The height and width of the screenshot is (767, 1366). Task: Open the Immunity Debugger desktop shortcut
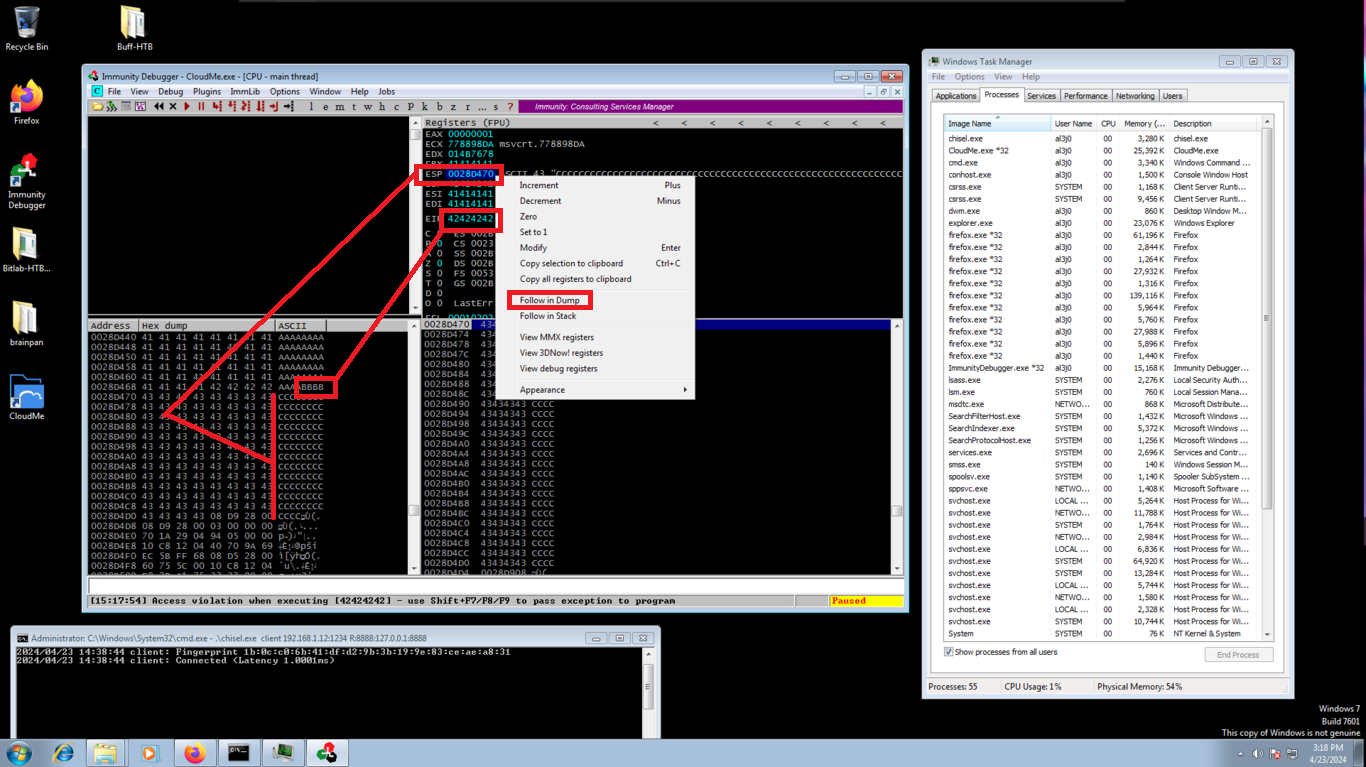point(27,181)
